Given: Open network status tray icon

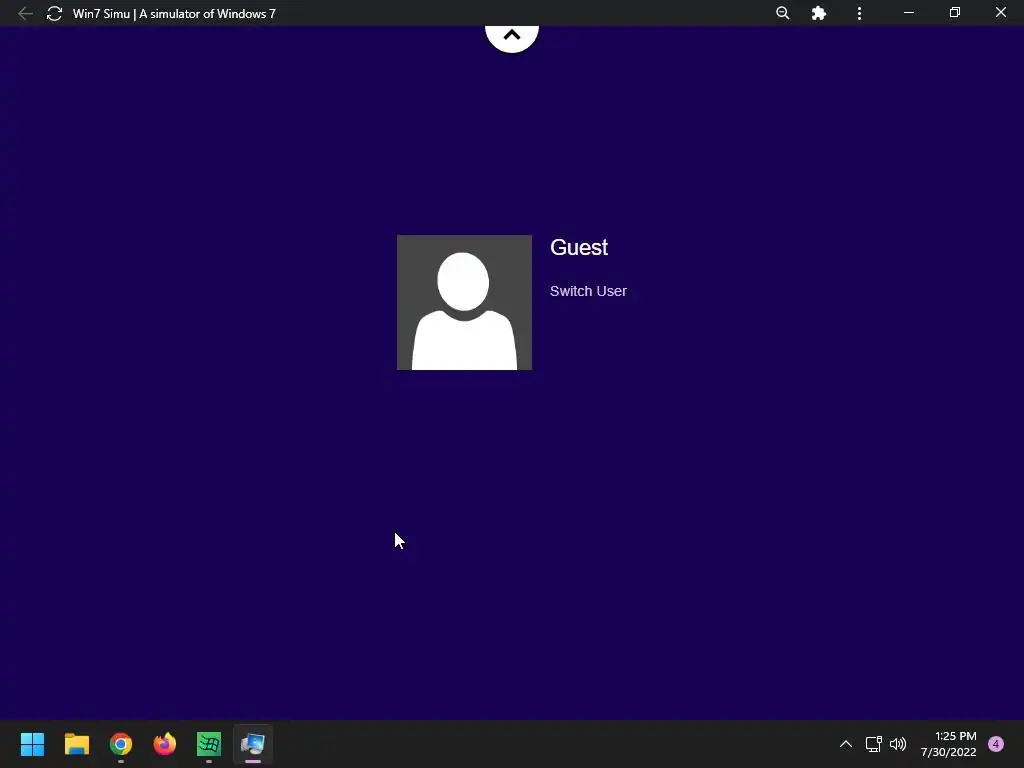Looking at the screenshot, I should (x=873, y=744).
